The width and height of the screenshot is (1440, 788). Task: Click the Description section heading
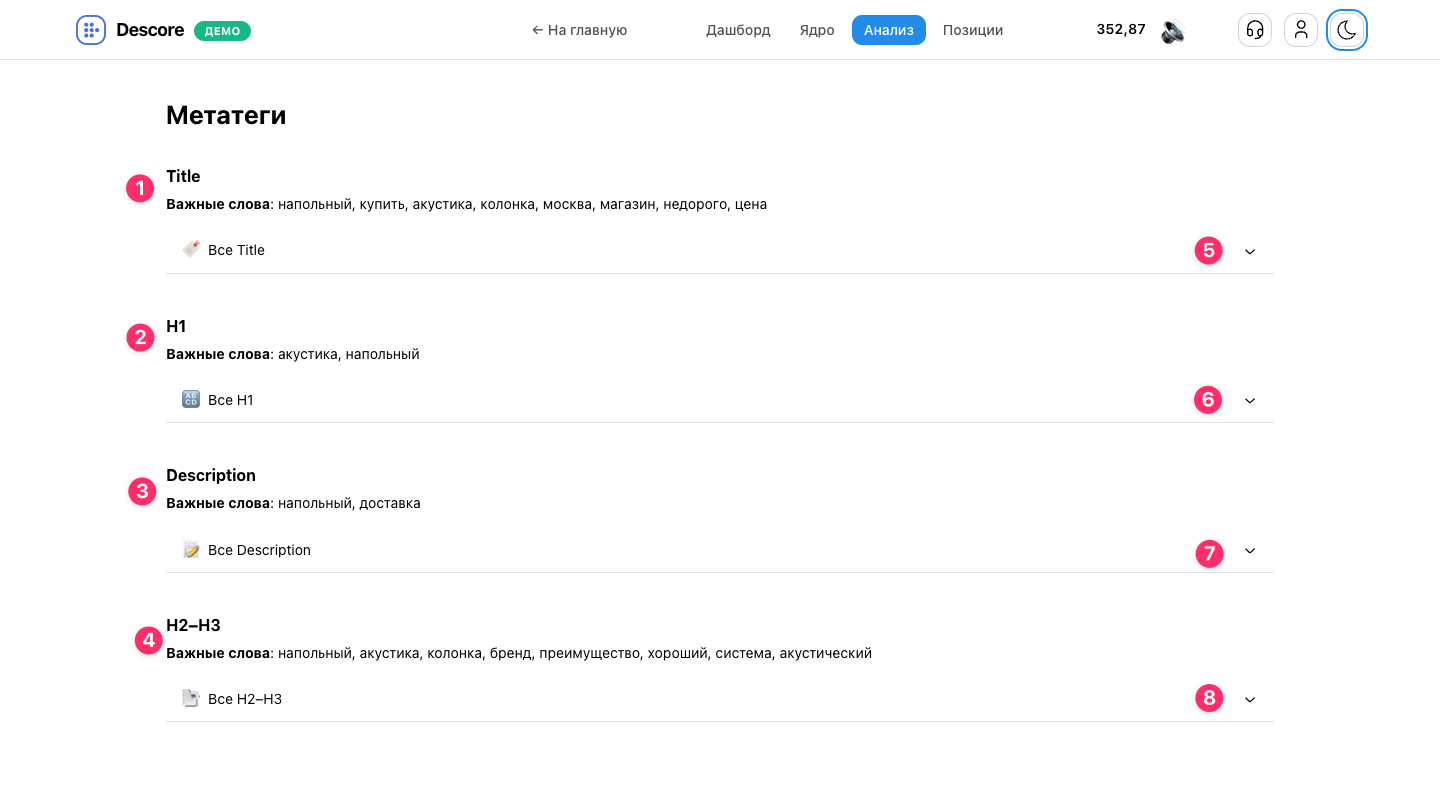click(x=211, y=475)
